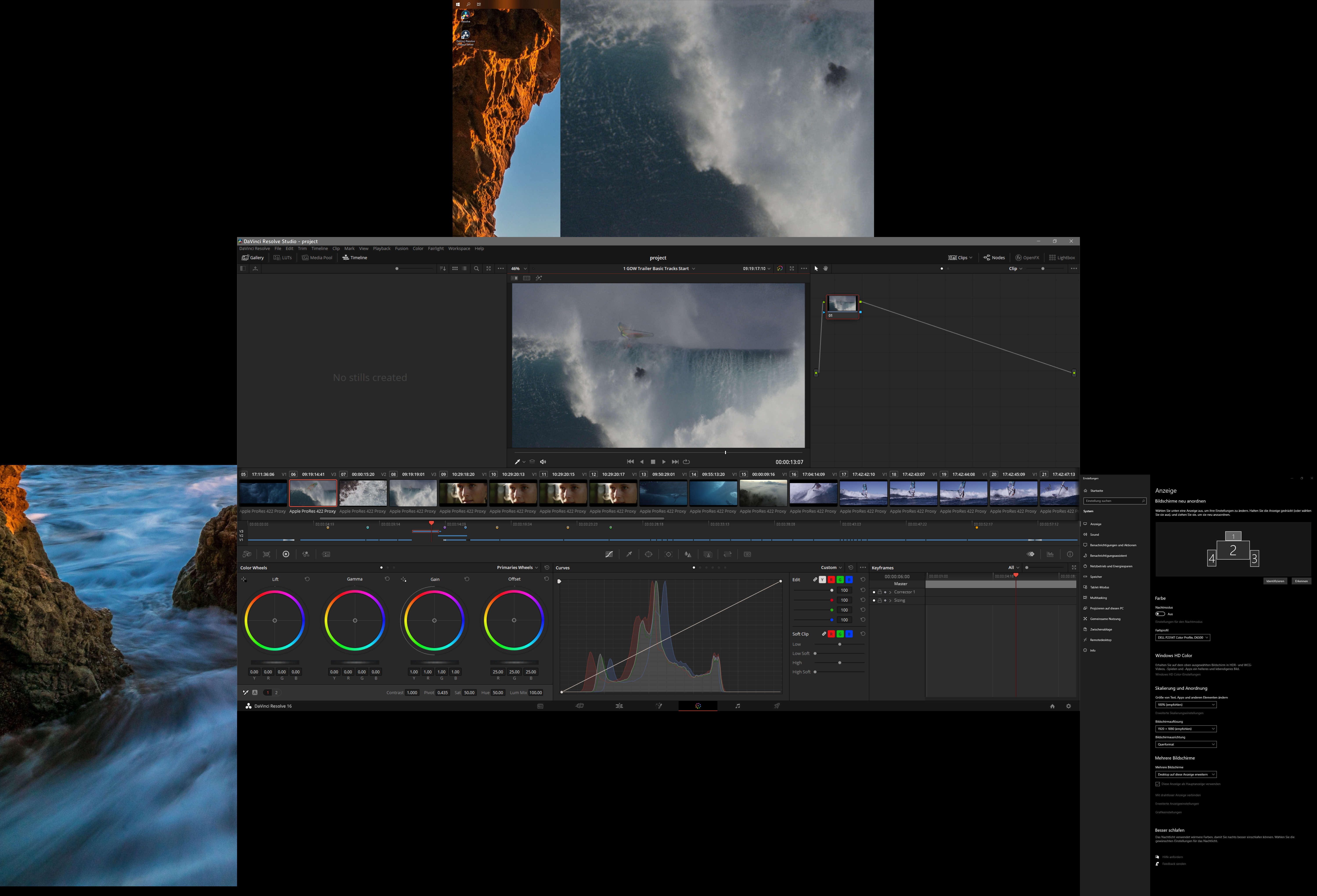
Task: Toggle loop playback in viewer
Action: coord(686,462)
